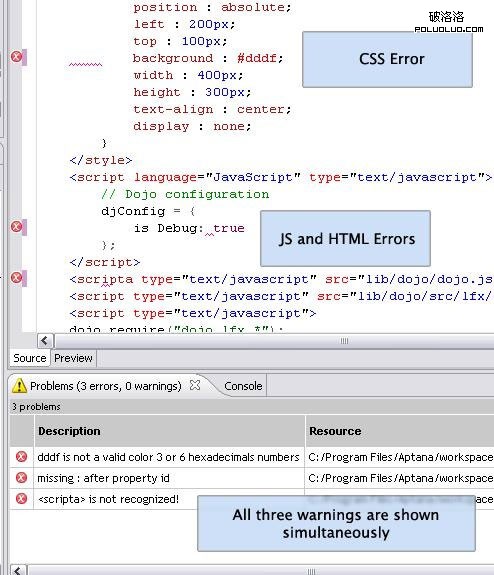Click error icon for <scripta> is not recognized
Screen dimensions: 494x575
coord(21,498)
